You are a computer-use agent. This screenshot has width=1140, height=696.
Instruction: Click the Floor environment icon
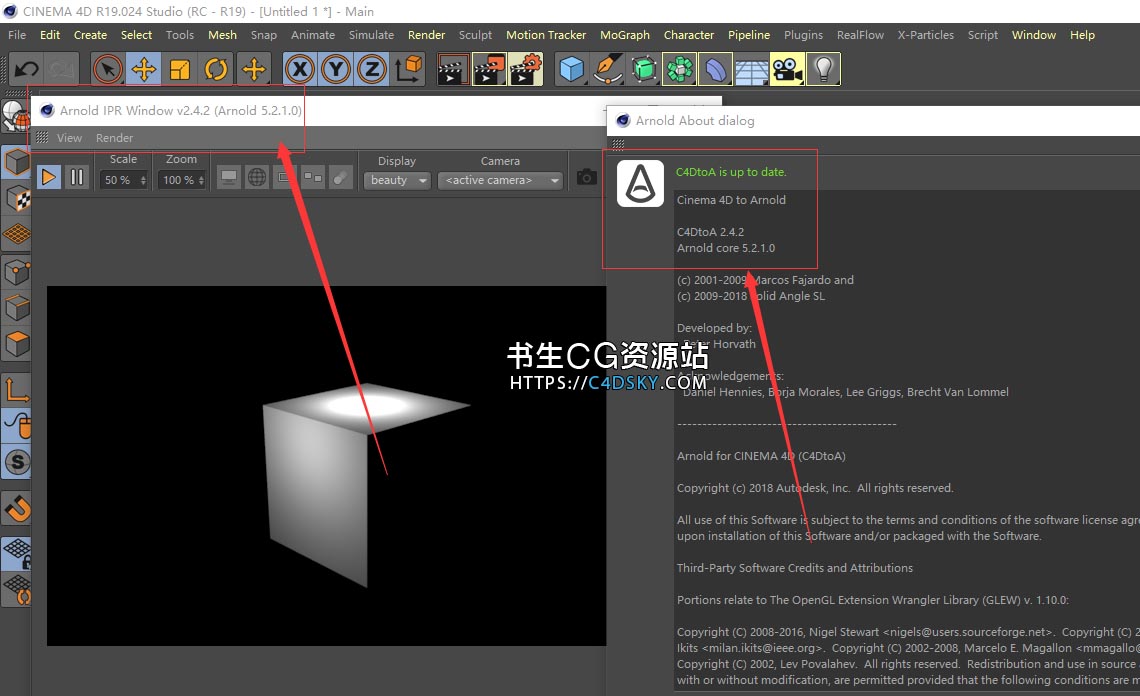click(x=751, y=70)
